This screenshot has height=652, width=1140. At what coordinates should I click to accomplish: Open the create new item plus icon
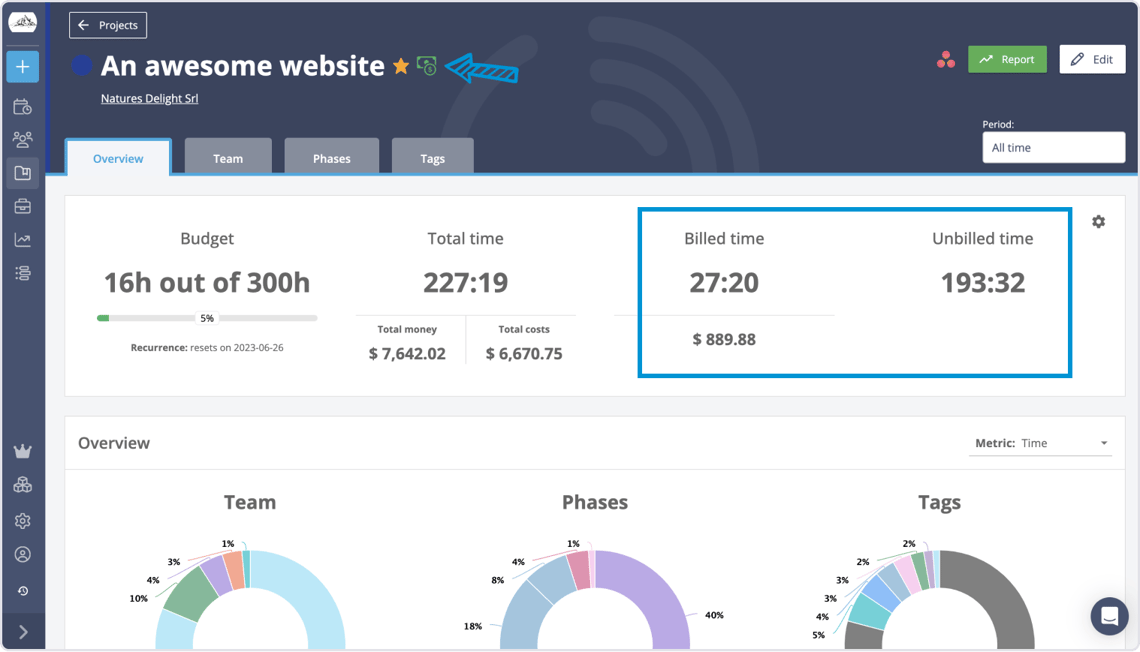[x=22, y=66]
